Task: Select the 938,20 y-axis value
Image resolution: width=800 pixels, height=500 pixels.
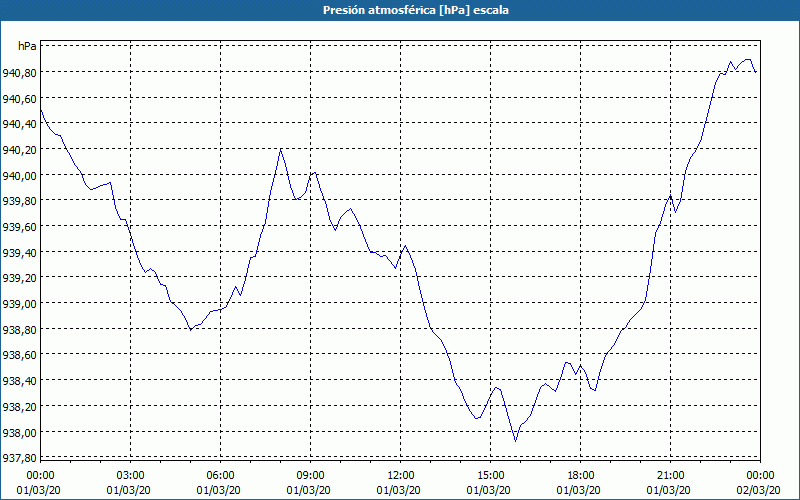Action: pyautogui.click(x=19, y=407)
